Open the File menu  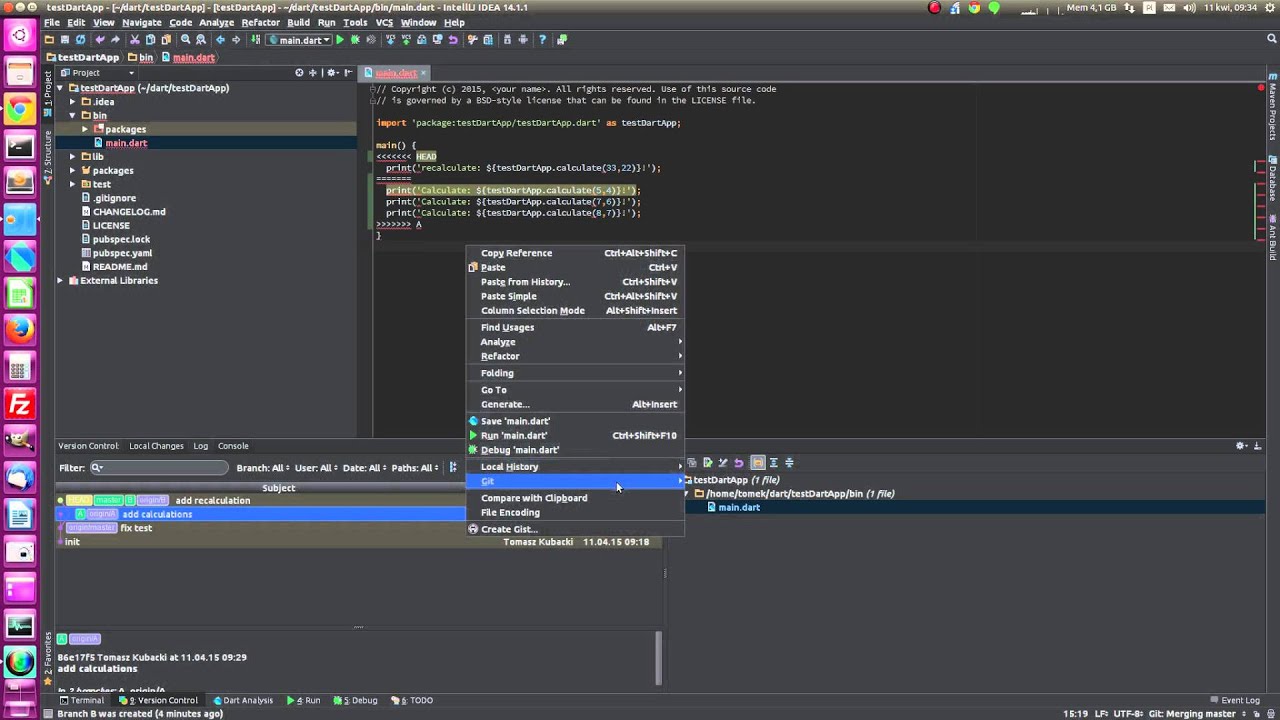(x=52, y=22)
